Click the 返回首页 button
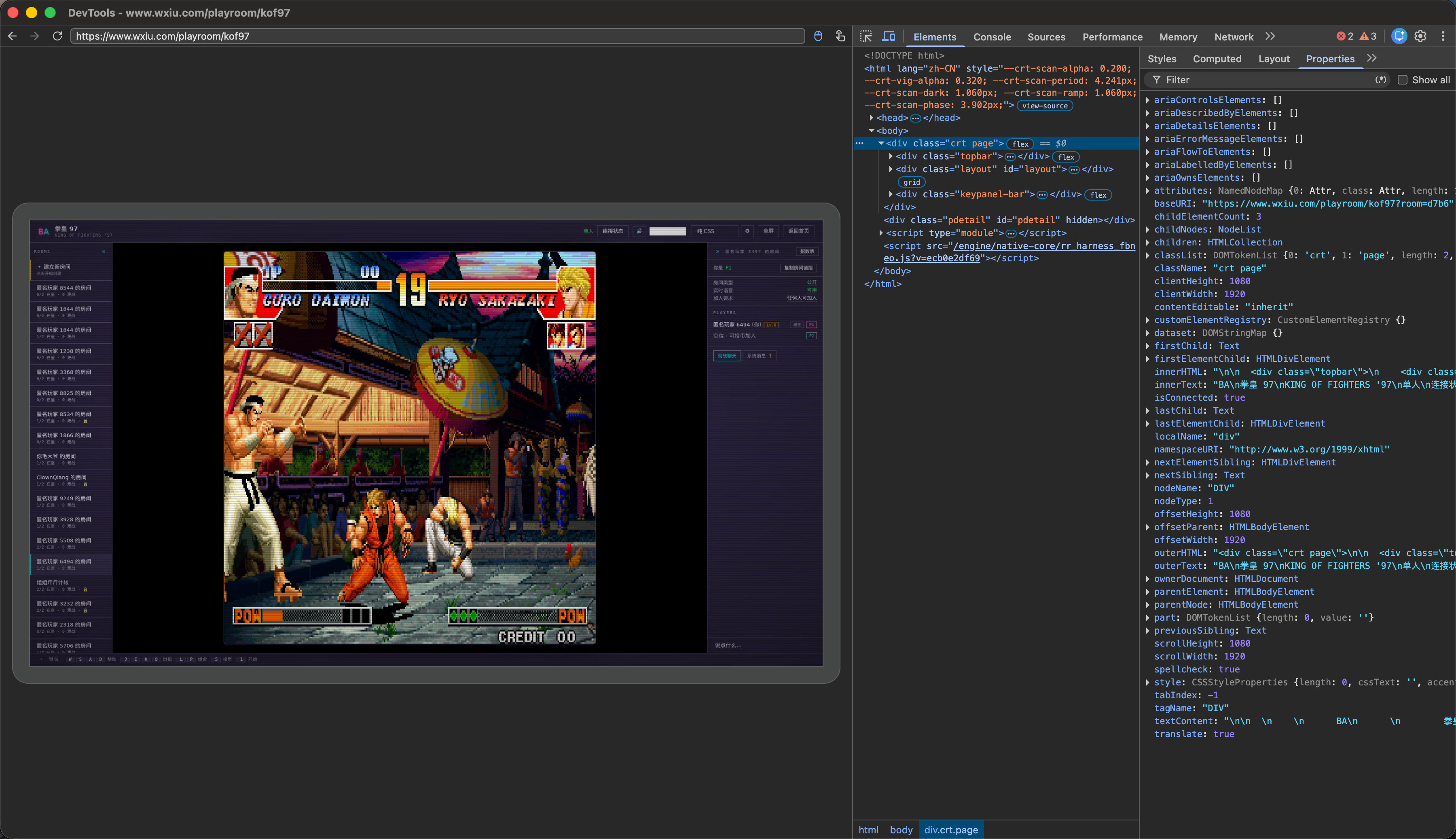Viewport: 1456px width, 839px height. click(x=798, y=231)
